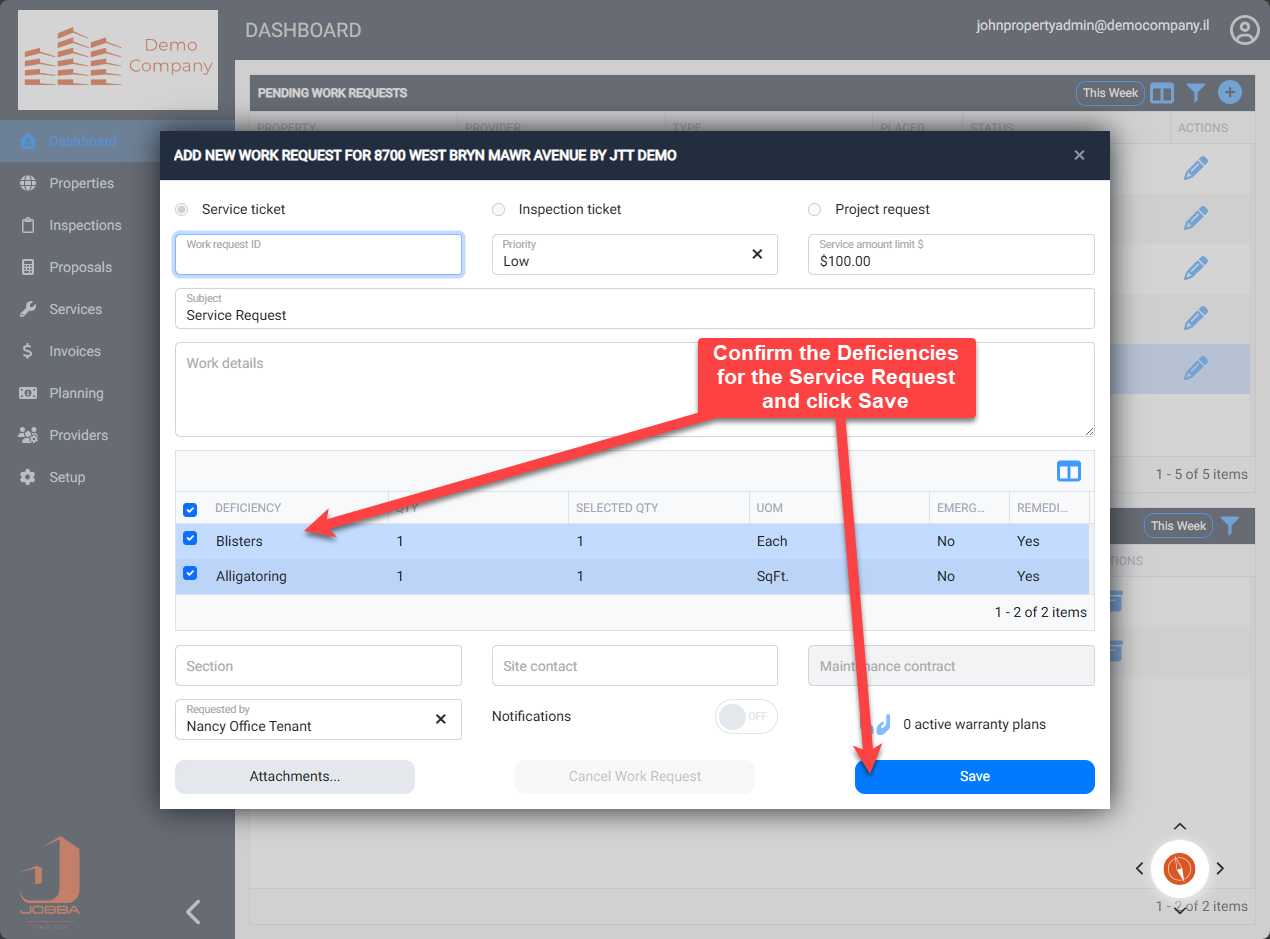
Task: Uncheck the Blisters deficiency checkbox
Action: point(190,539)
